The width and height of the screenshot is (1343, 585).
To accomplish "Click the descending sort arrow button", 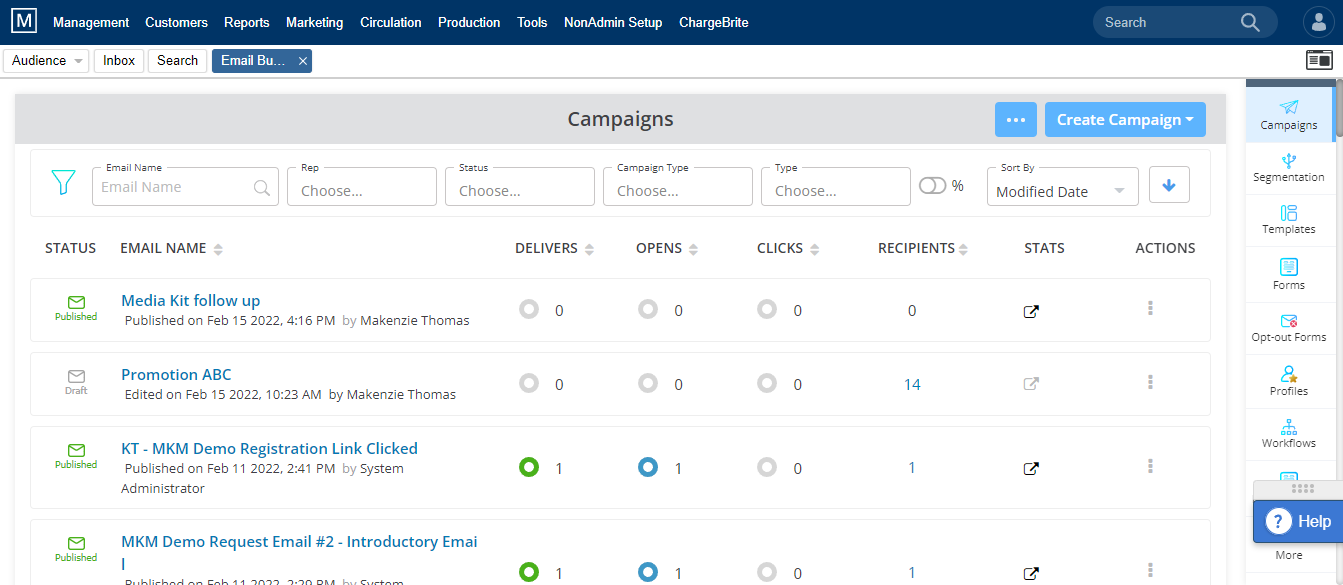I will pos(1169,185).
